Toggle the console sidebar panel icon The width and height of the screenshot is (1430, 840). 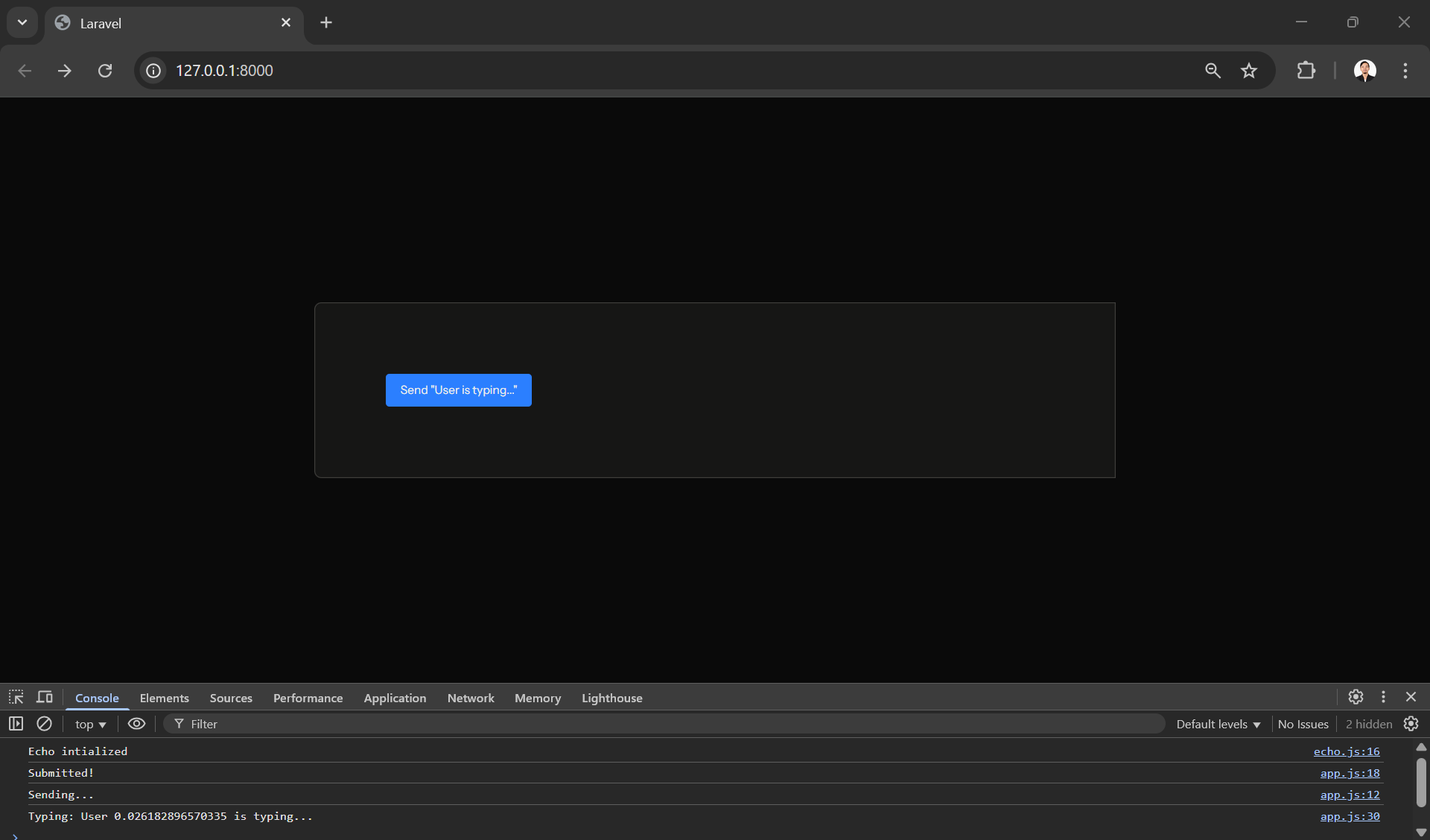pyautogui.click(x=16, y=724)
